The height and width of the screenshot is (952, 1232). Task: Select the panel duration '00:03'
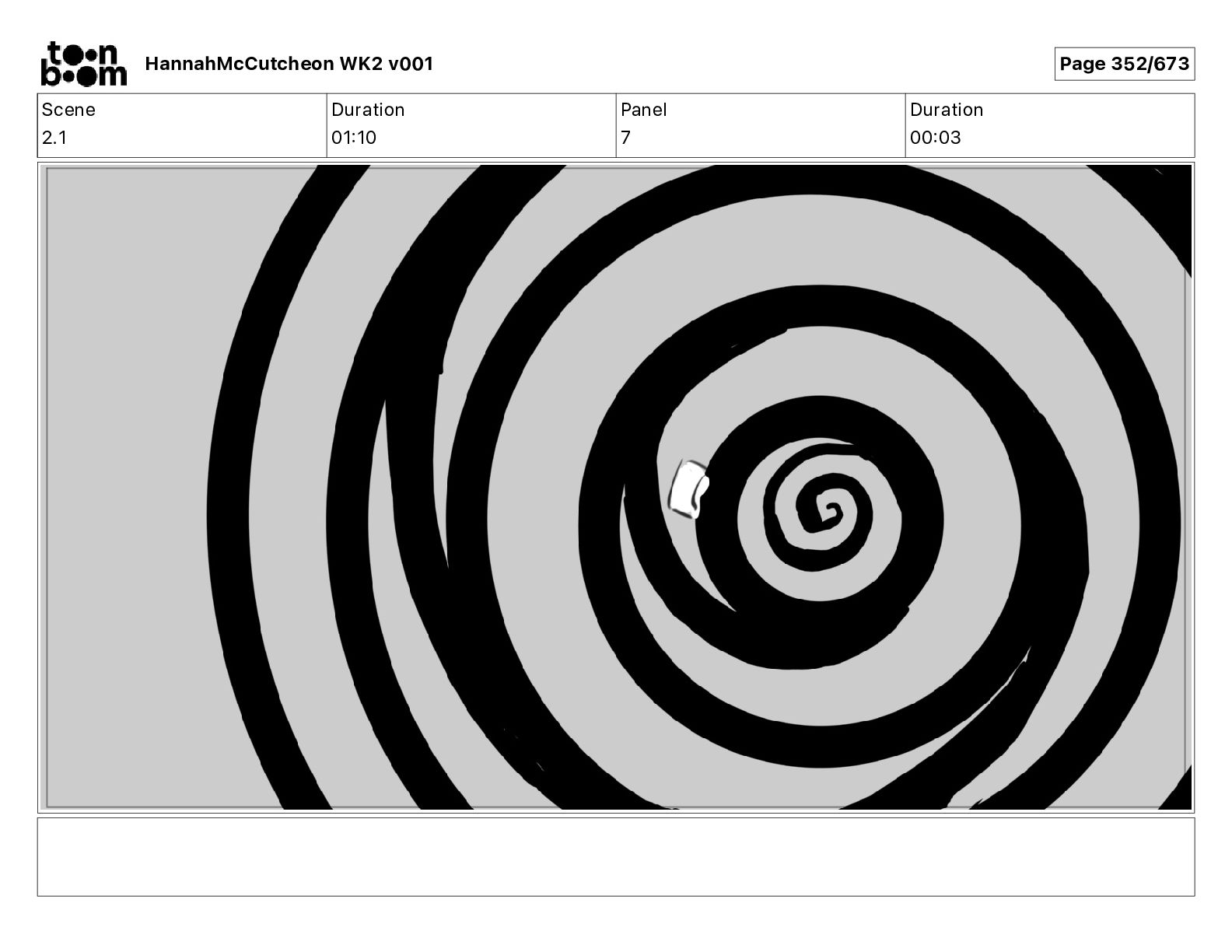coord(936,138)
